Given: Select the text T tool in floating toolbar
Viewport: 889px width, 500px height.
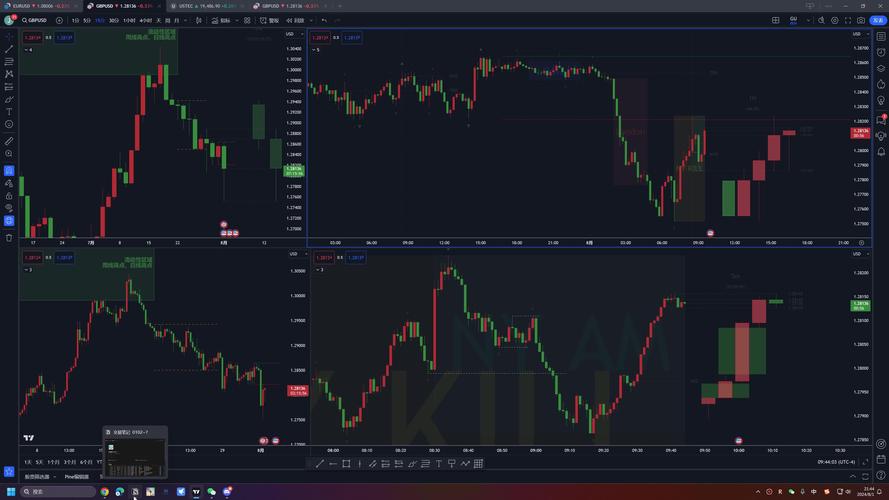Looking at the screenshot, I should 438,464.
